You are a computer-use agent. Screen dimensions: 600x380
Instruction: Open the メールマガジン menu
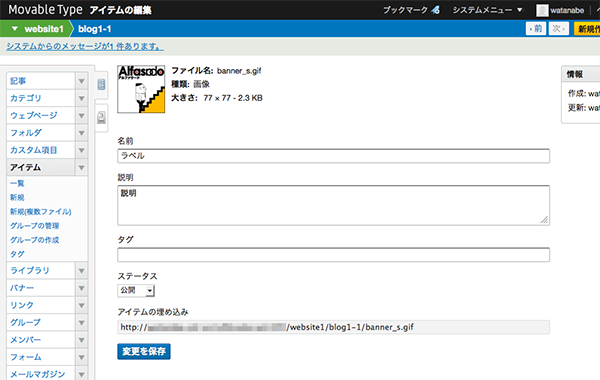[41, 373]
